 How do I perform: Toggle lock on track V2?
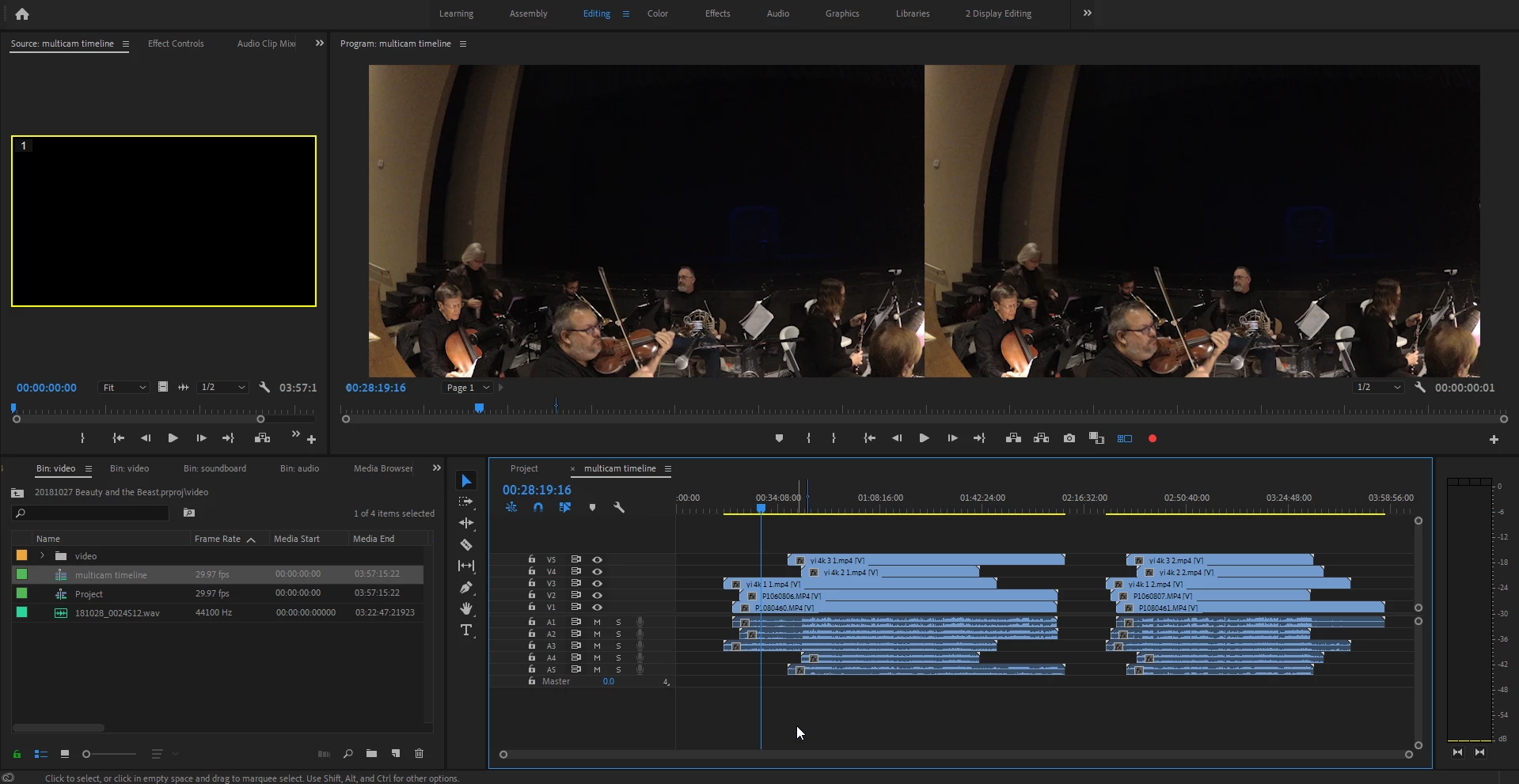pos(532,594)
